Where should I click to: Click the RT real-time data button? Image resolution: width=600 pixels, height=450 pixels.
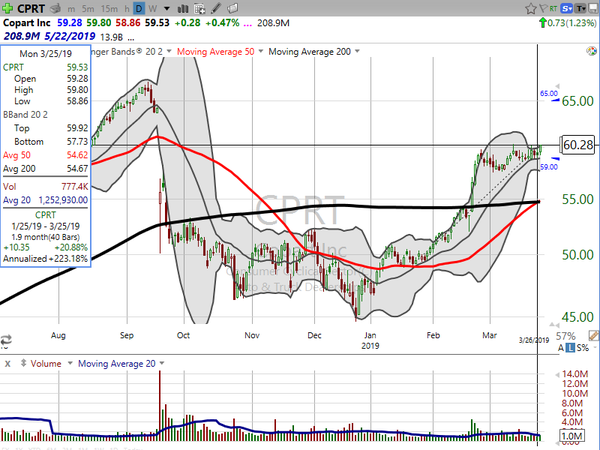pyautogui.click(x=553, y=8)
